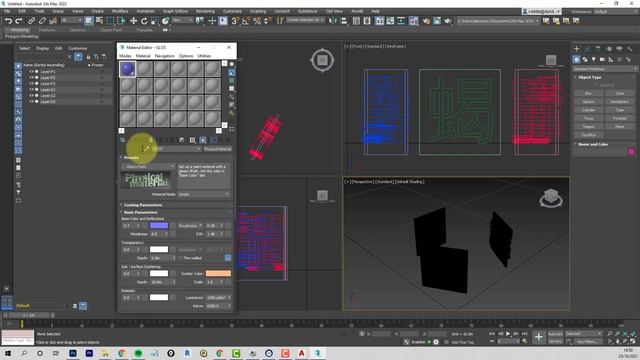Viewport: 640px width, 360px height.
Task: Toggle Background icon in Material Editor sidebar
Action: [232, 80]
